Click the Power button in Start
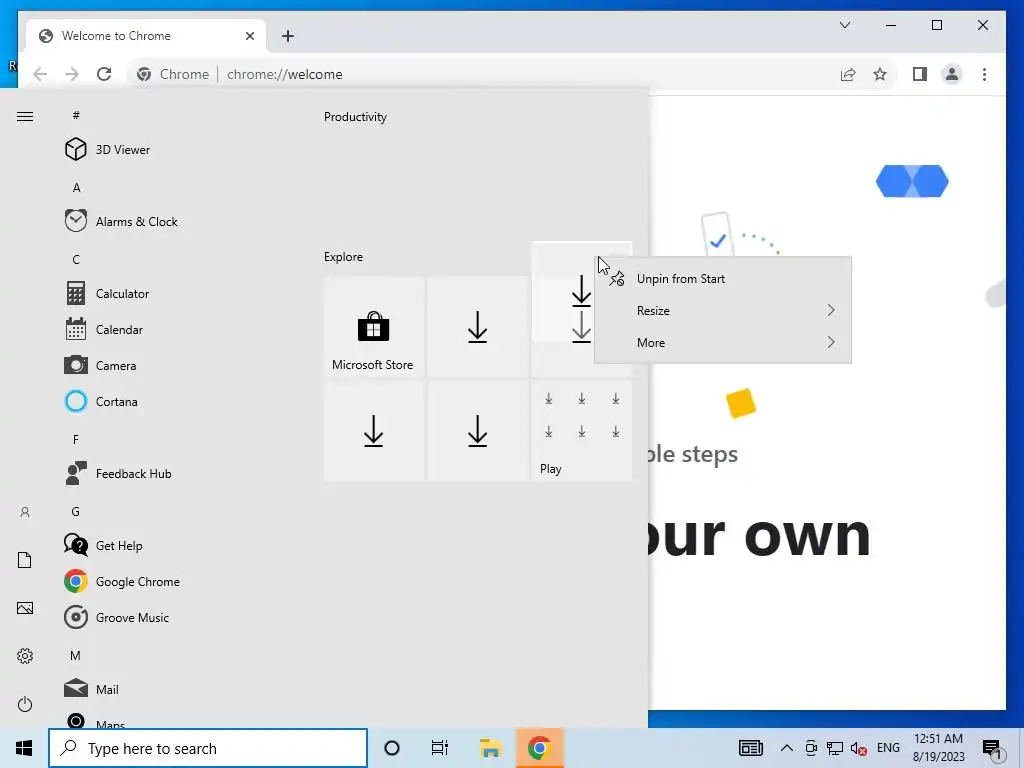Viewport: 1024px width, 768px height. (x=25, y=704)
